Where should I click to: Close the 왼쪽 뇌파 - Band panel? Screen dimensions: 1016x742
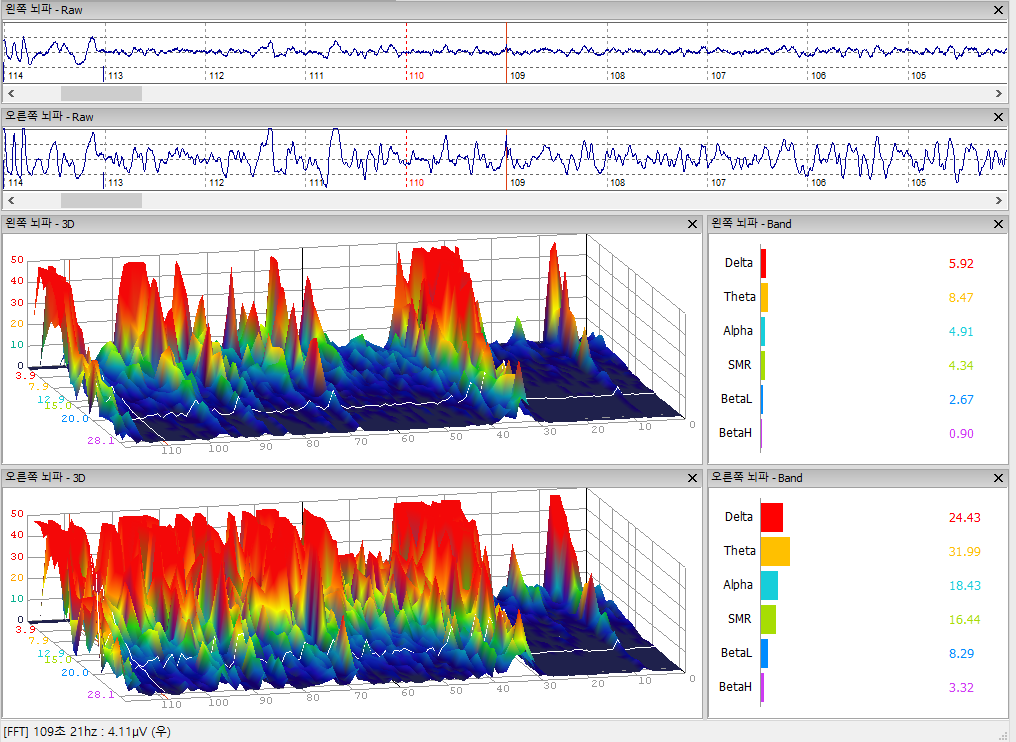pyautogui.click(x=999, y=224)
